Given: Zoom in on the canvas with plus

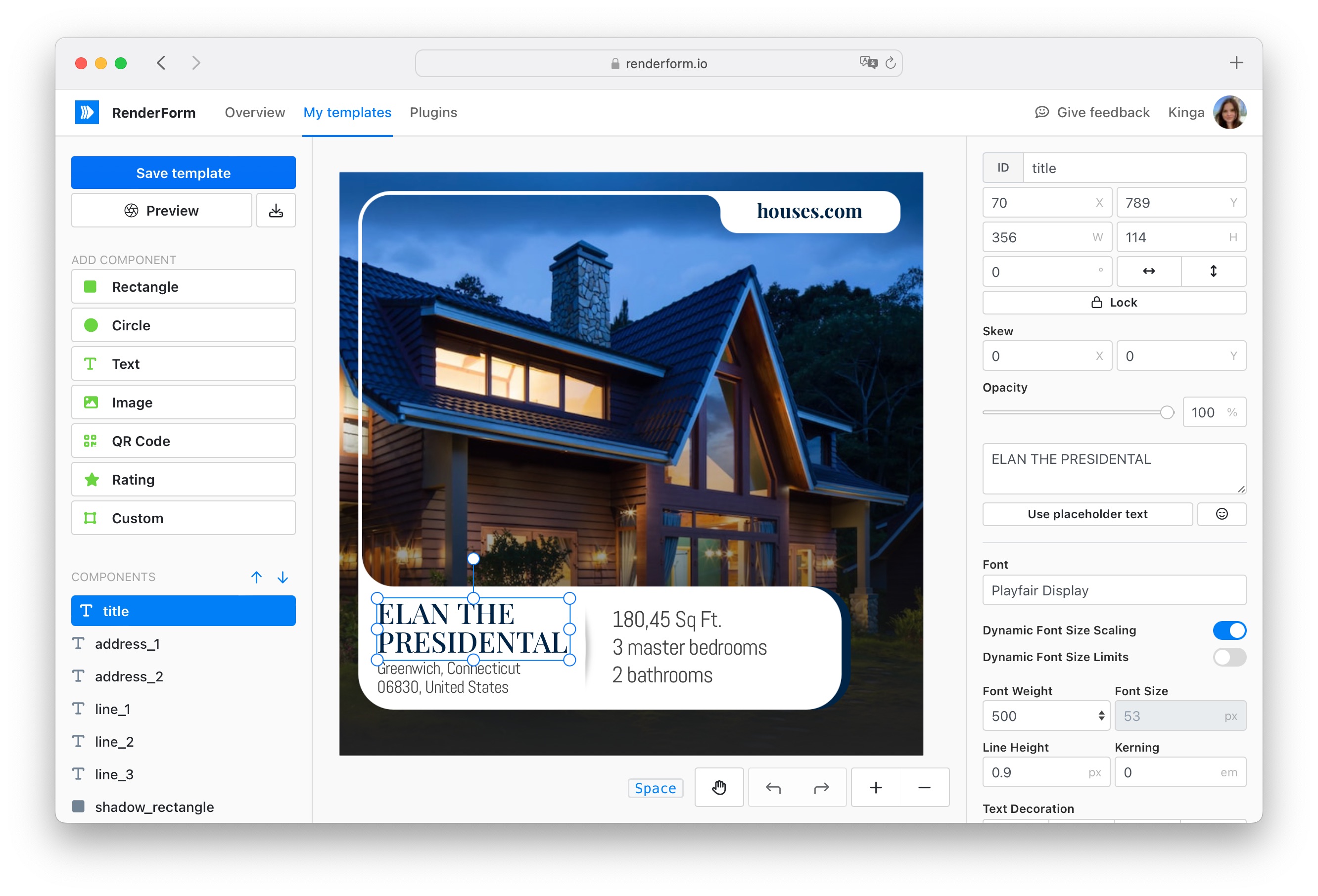Looking at the screenshot, I should point(876,787).
